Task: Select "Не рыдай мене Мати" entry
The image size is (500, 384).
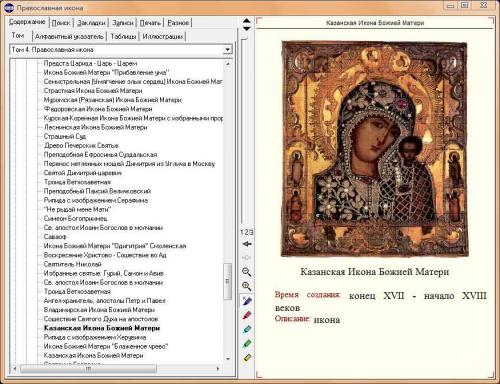Action: [x=77, y=209]
